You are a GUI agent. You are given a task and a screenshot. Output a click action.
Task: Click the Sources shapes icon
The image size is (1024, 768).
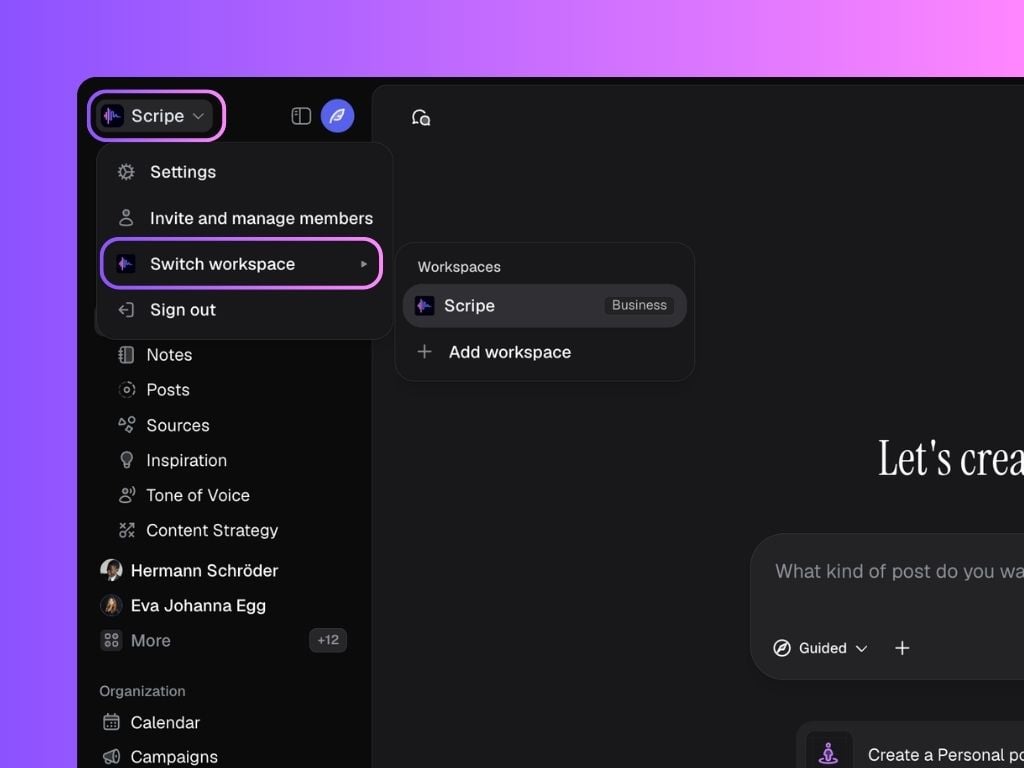tap(127, 424)
